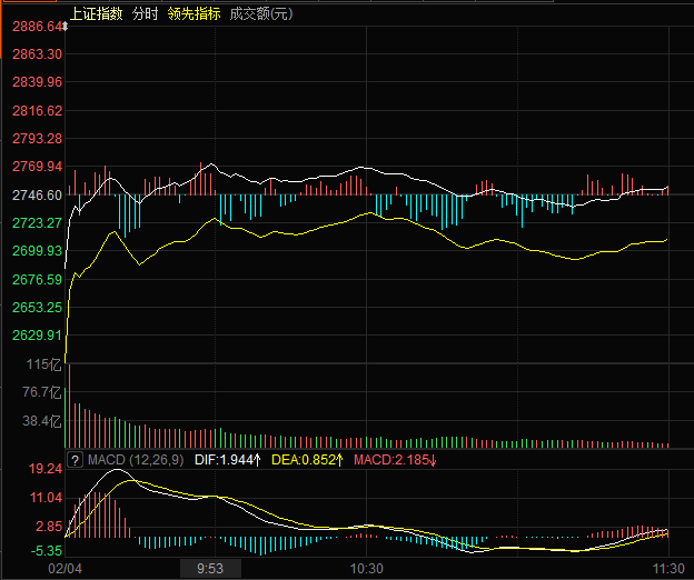
Task: Click the down arrow after MACD value
Action: point(433,459)
